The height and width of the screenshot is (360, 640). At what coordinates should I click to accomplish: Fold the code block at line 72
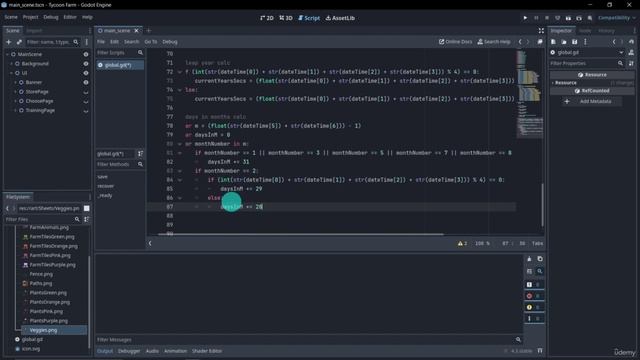coord(180,72)
